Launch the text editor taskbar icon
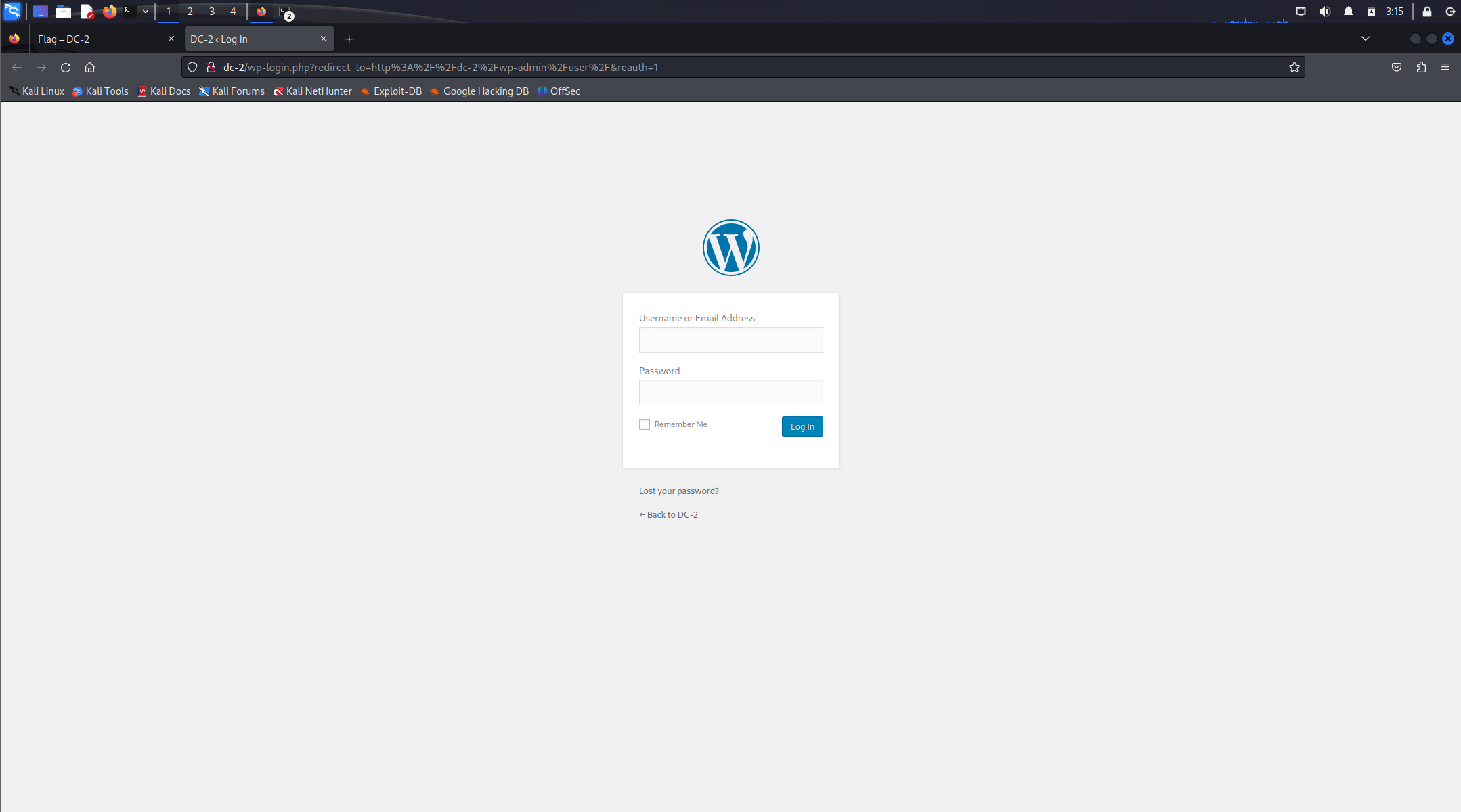The image size is (1461, 812). coord(87,12)
